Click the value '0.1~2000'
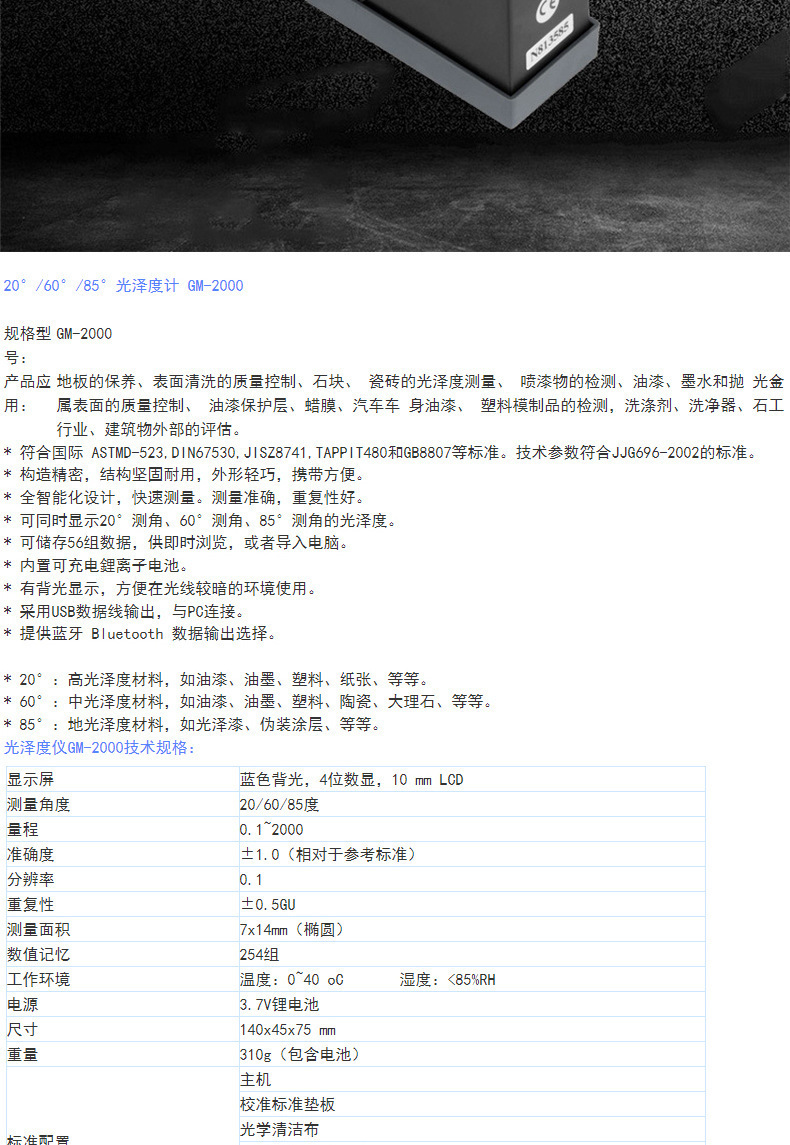 coord(472,830)
